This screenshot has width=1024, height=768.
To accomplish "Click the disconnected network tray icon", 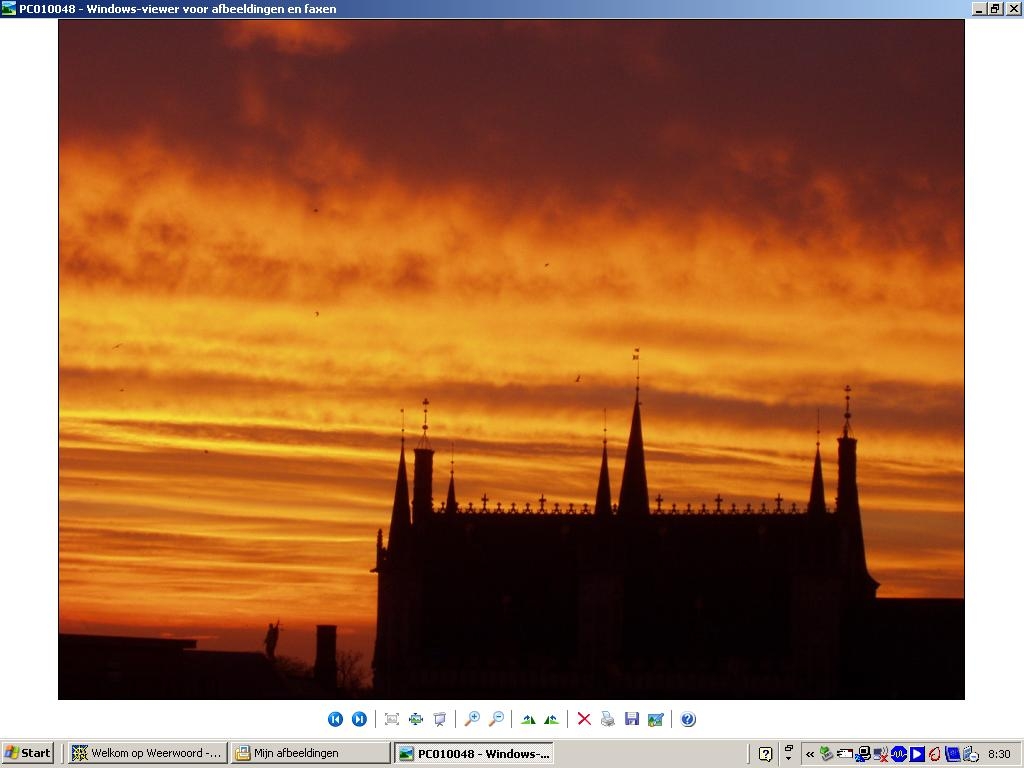I will [x=880, y=754].
